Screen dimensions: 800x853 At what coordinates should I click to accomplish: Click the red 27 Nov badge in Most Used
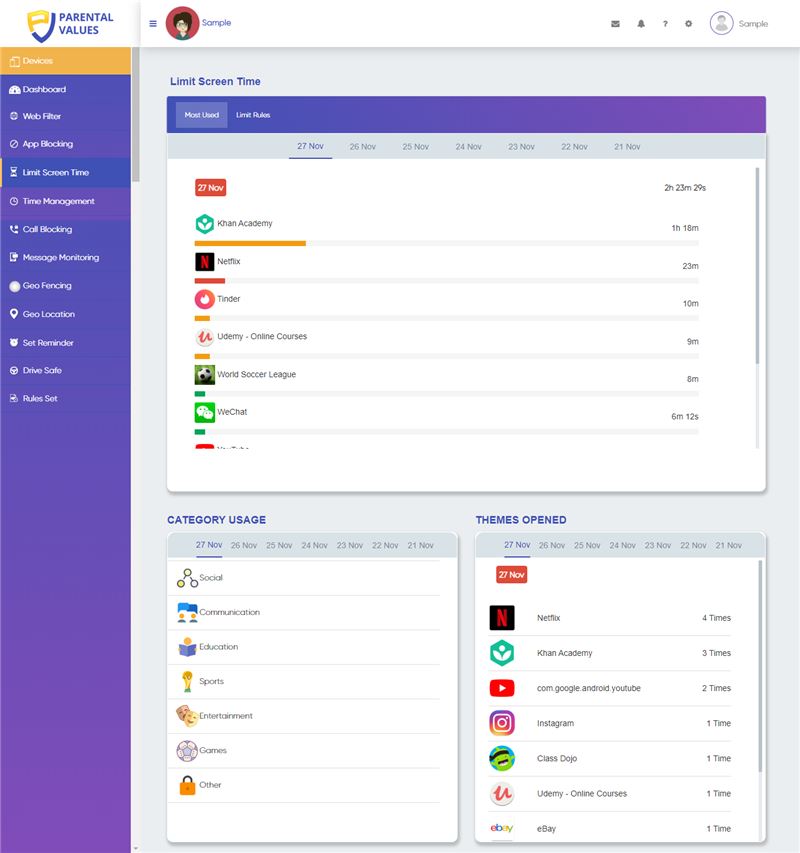pyautogui.click(x=210, y=188)
